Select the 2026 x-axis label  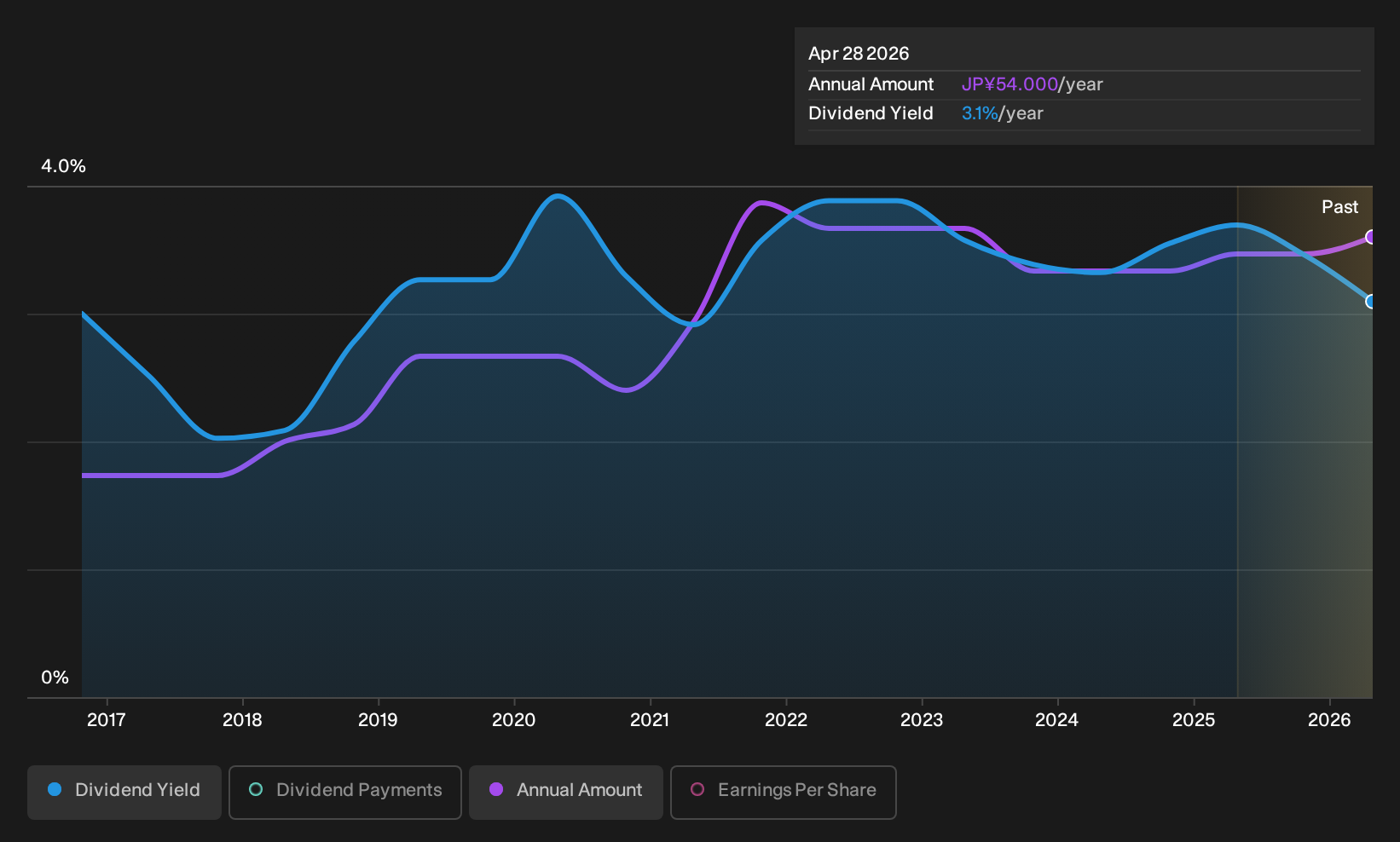[x=1329, y=720]
